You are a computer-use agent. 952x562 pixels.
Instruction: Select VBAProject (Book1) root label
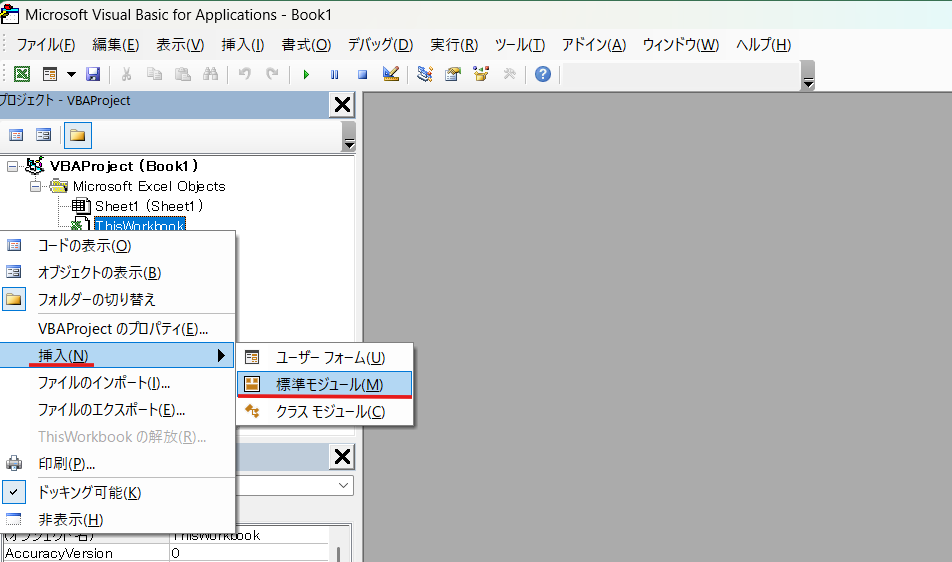(124, 166)
